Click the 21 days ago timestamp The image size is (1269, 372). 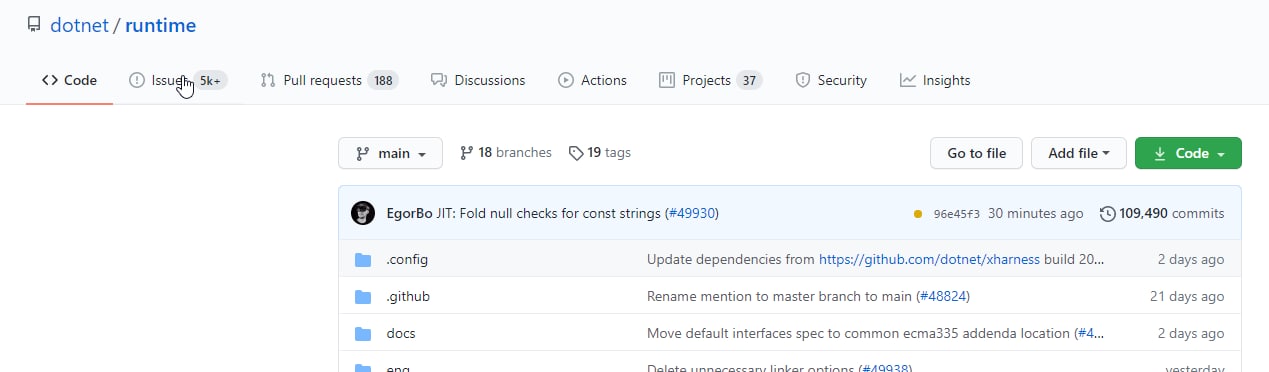pos(1187,296)
